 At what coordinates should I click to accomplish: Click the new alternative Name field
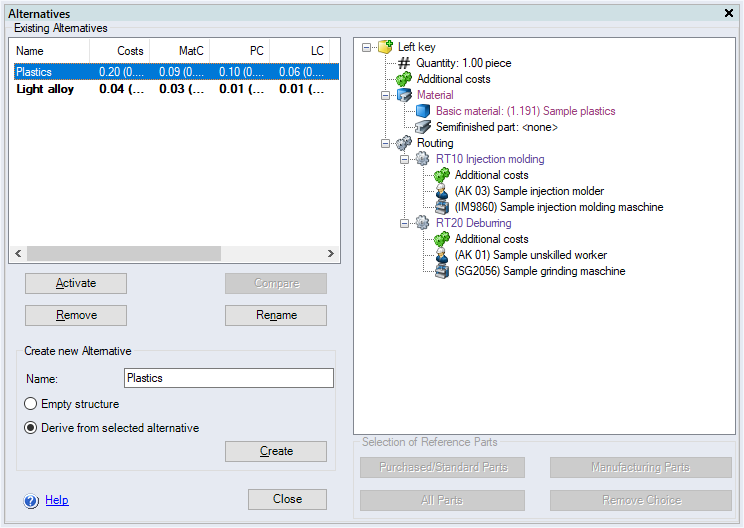coord(228,378)
